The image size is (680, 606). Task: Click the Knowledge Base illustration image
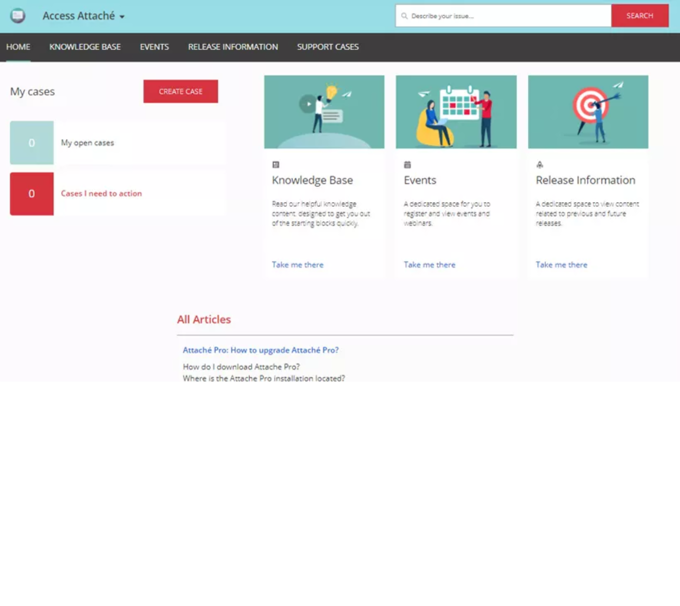click(324, 112)
